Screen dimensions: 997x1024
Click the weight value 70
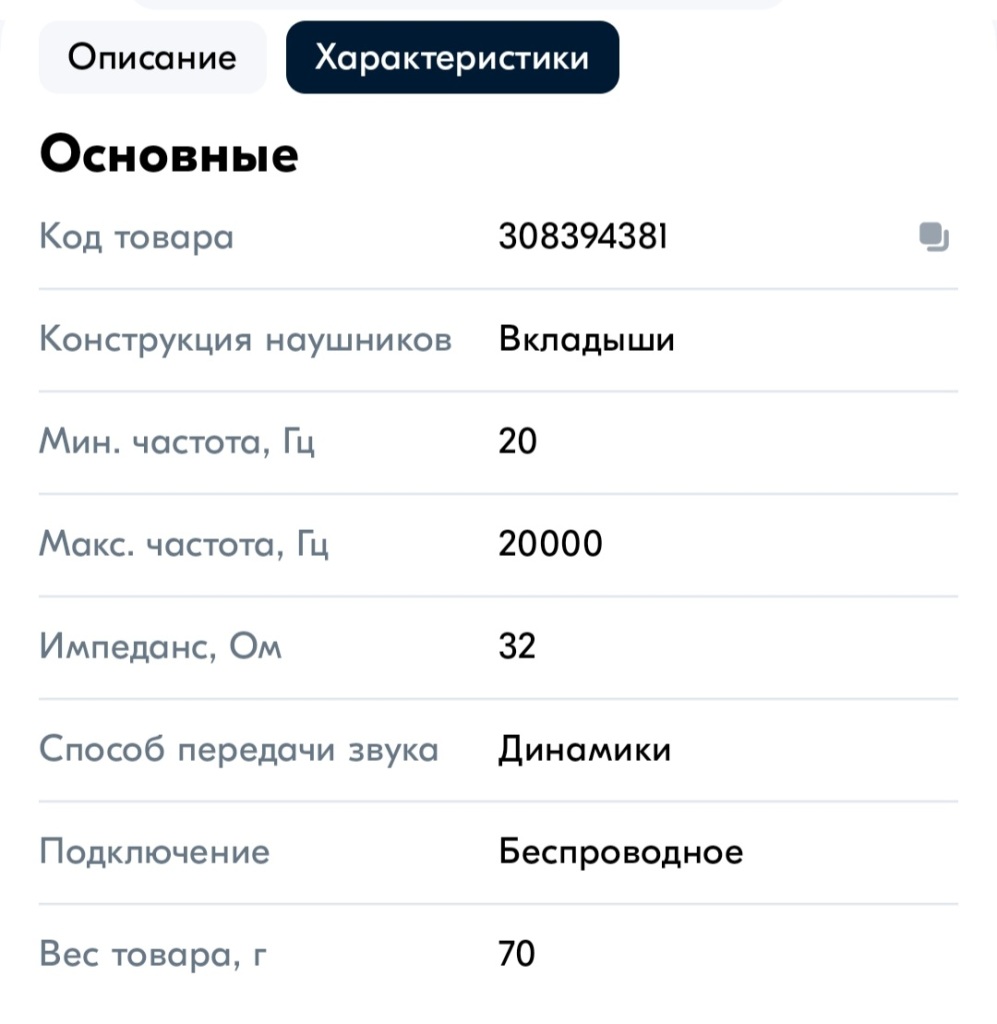[x=516, y=954]
